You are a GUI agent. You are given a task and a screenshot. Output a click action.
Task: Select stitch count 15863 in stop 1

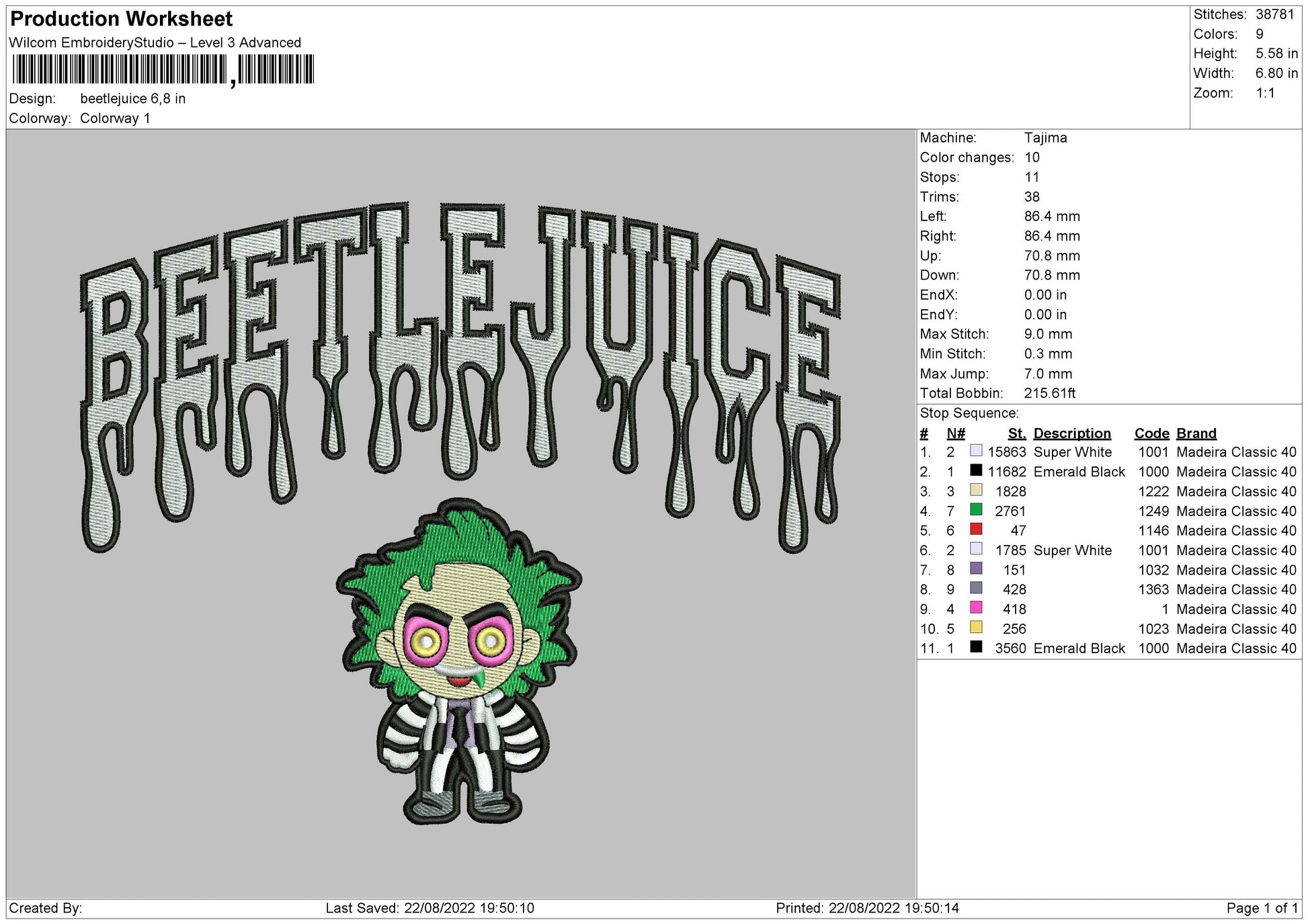coord(1007,452)
